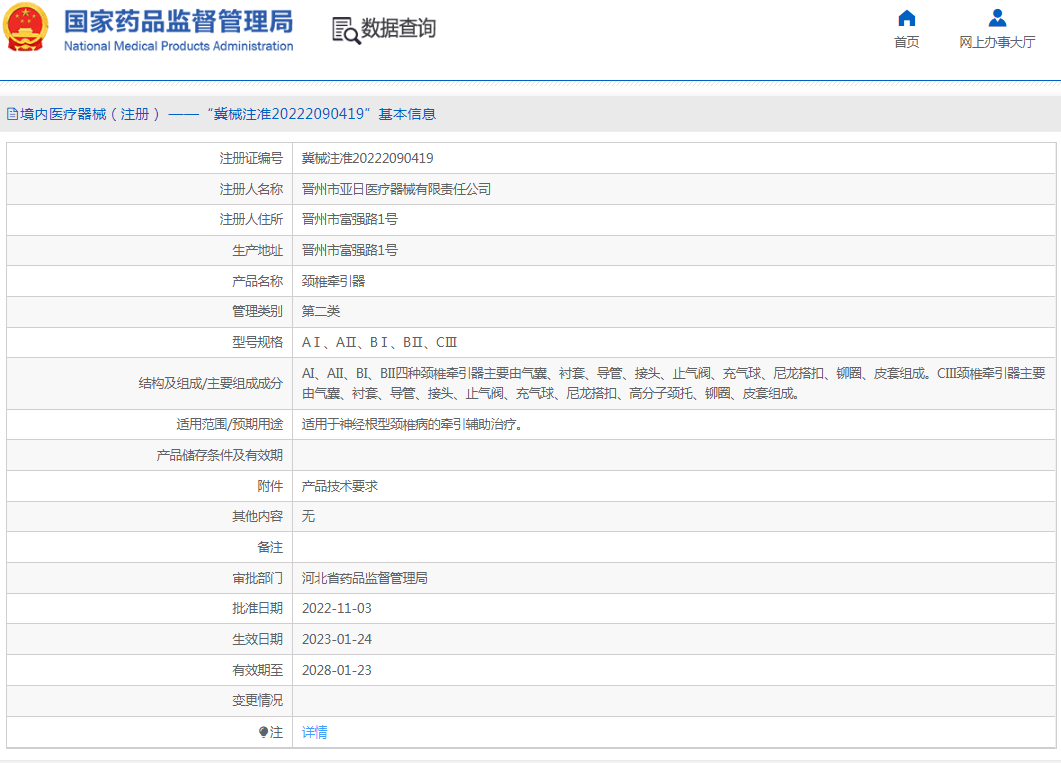Click the 数据查询 heading text
The image size is (1061, 763).
tap(399, 28)
